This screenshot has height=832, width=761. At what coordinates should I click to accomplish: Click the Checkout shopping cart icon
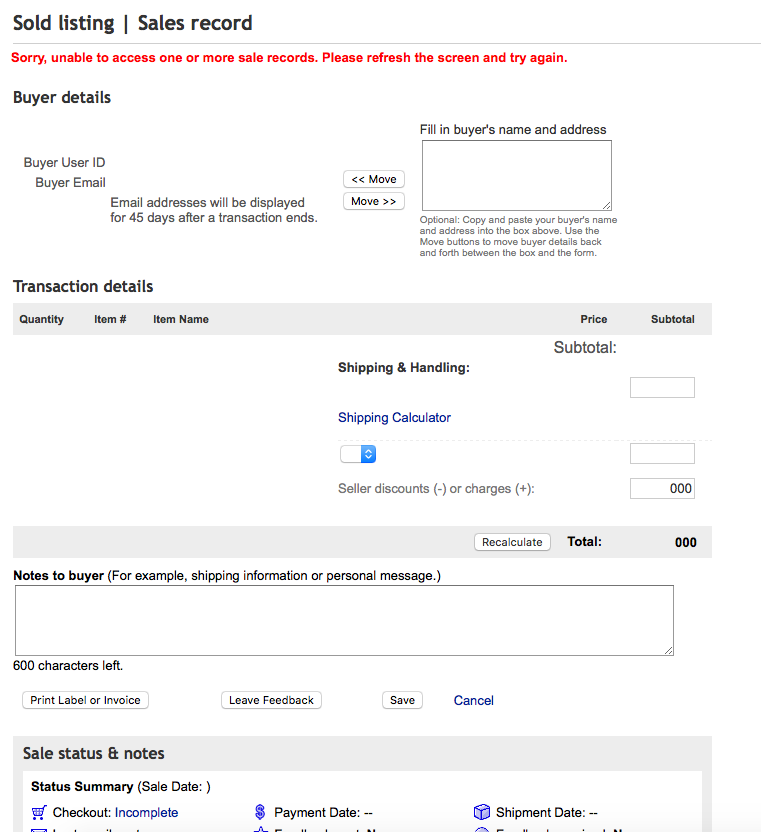39,812
